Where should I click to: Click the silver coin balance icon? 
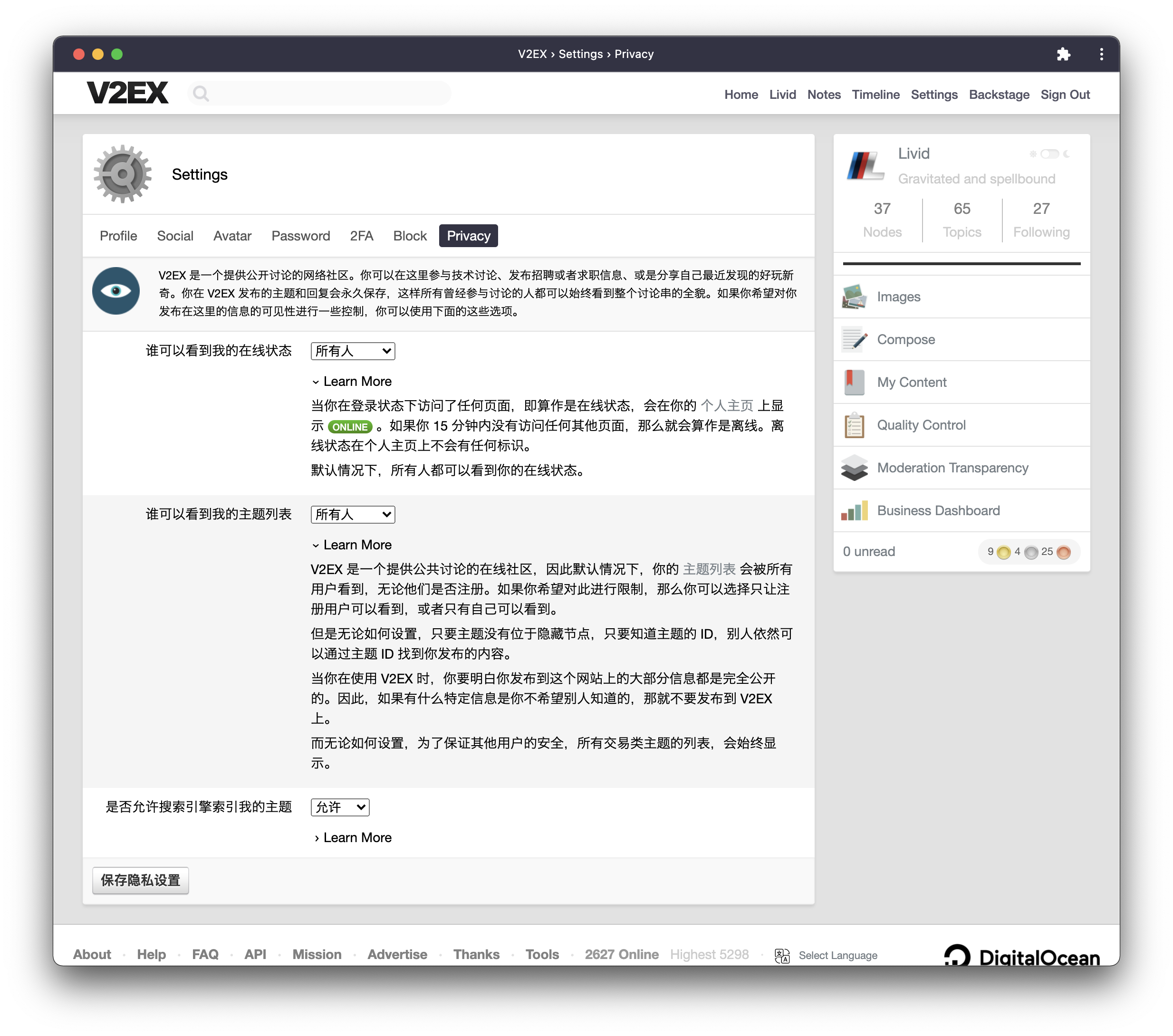(x=1031, y=552)
